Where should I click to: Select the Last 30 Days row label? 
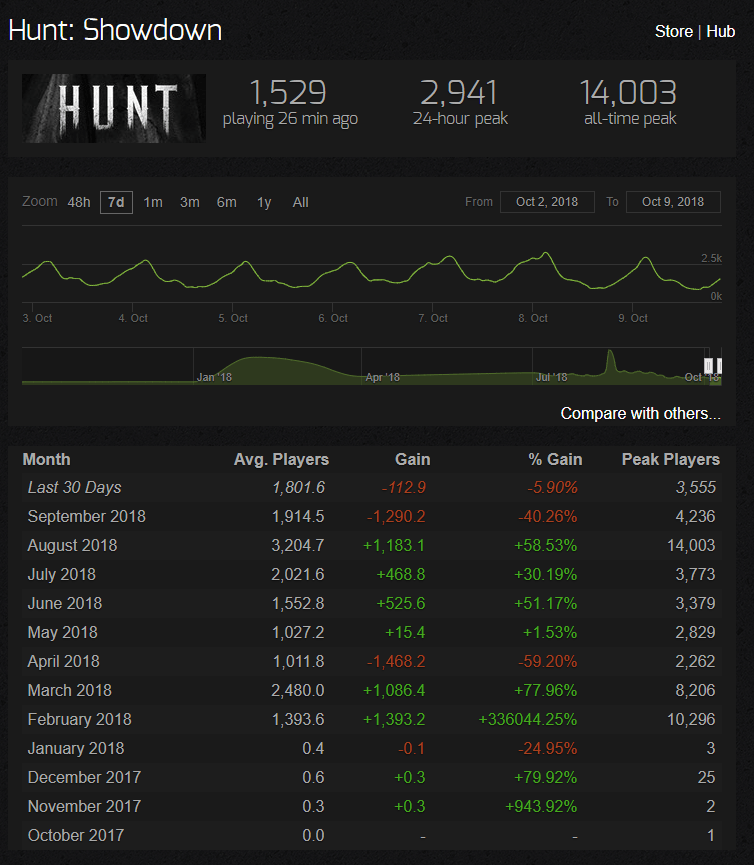point(74,488)
